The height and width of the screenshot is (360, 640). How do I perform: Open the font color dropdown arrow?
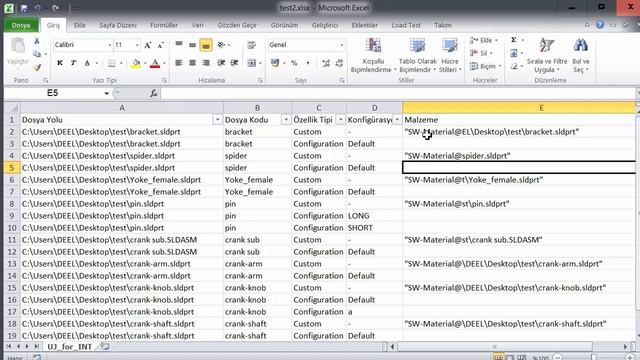[x=164, y=63]
